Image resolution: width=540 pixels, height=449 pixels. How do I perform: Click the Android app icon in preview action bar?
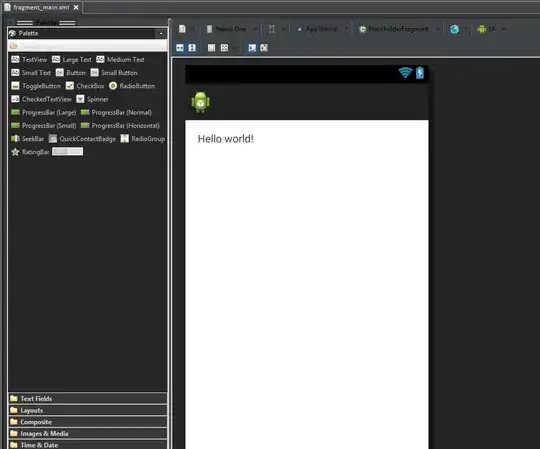200,102
